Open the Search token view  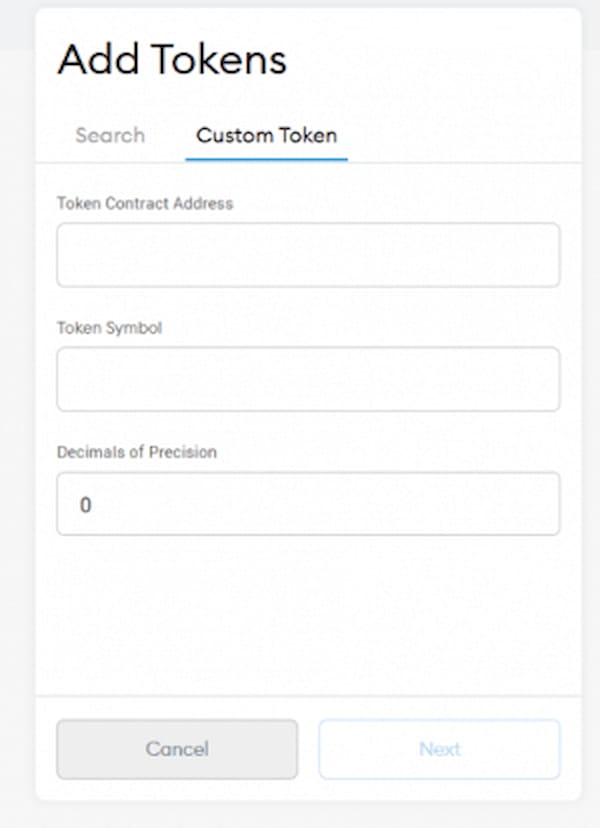[x=109, y=135]
